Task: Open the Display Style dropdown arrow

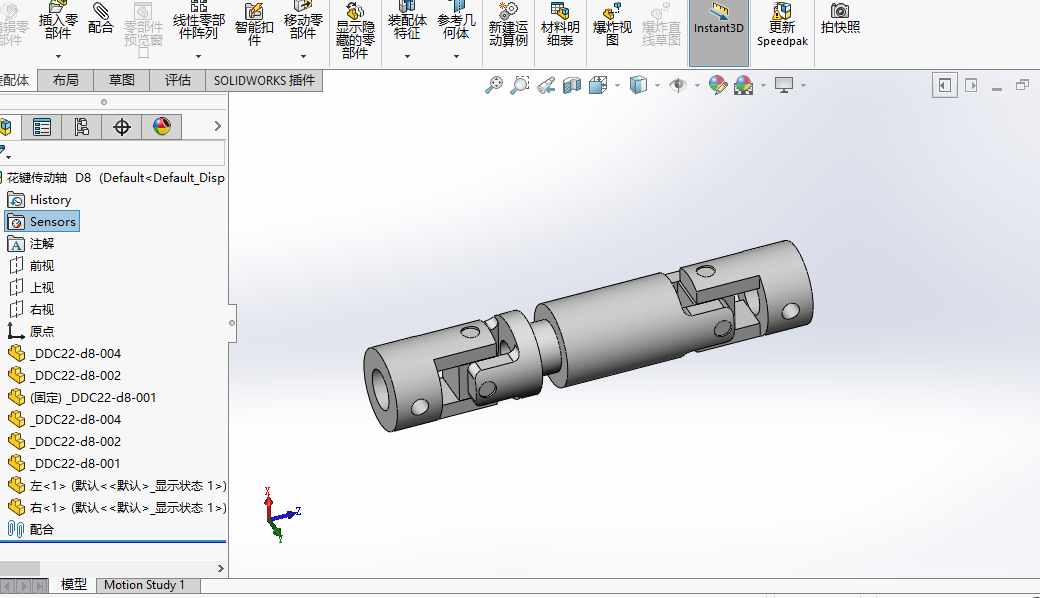Action: pos(657,86)
